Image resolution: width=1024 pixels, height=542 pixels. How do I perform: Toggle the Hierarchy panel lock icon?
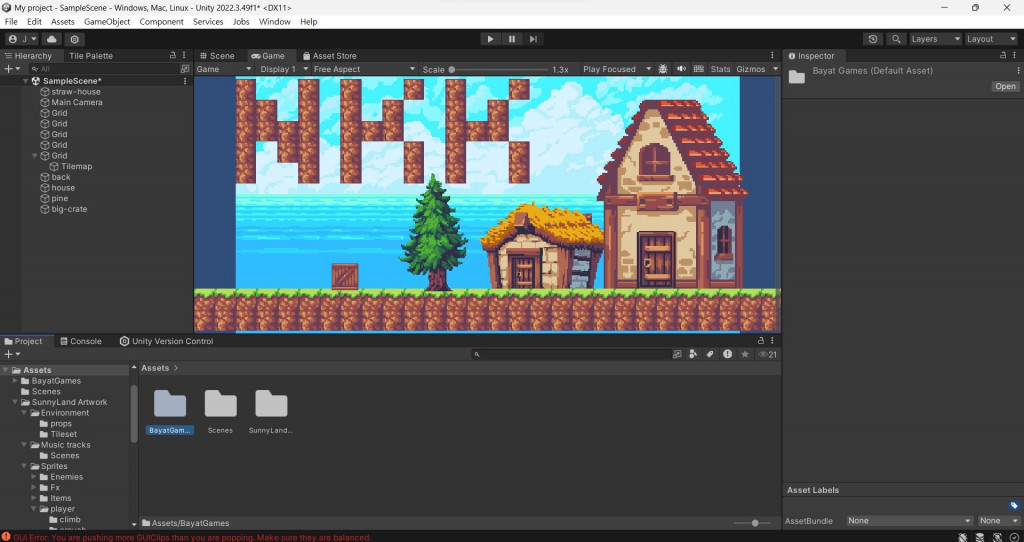172,56
